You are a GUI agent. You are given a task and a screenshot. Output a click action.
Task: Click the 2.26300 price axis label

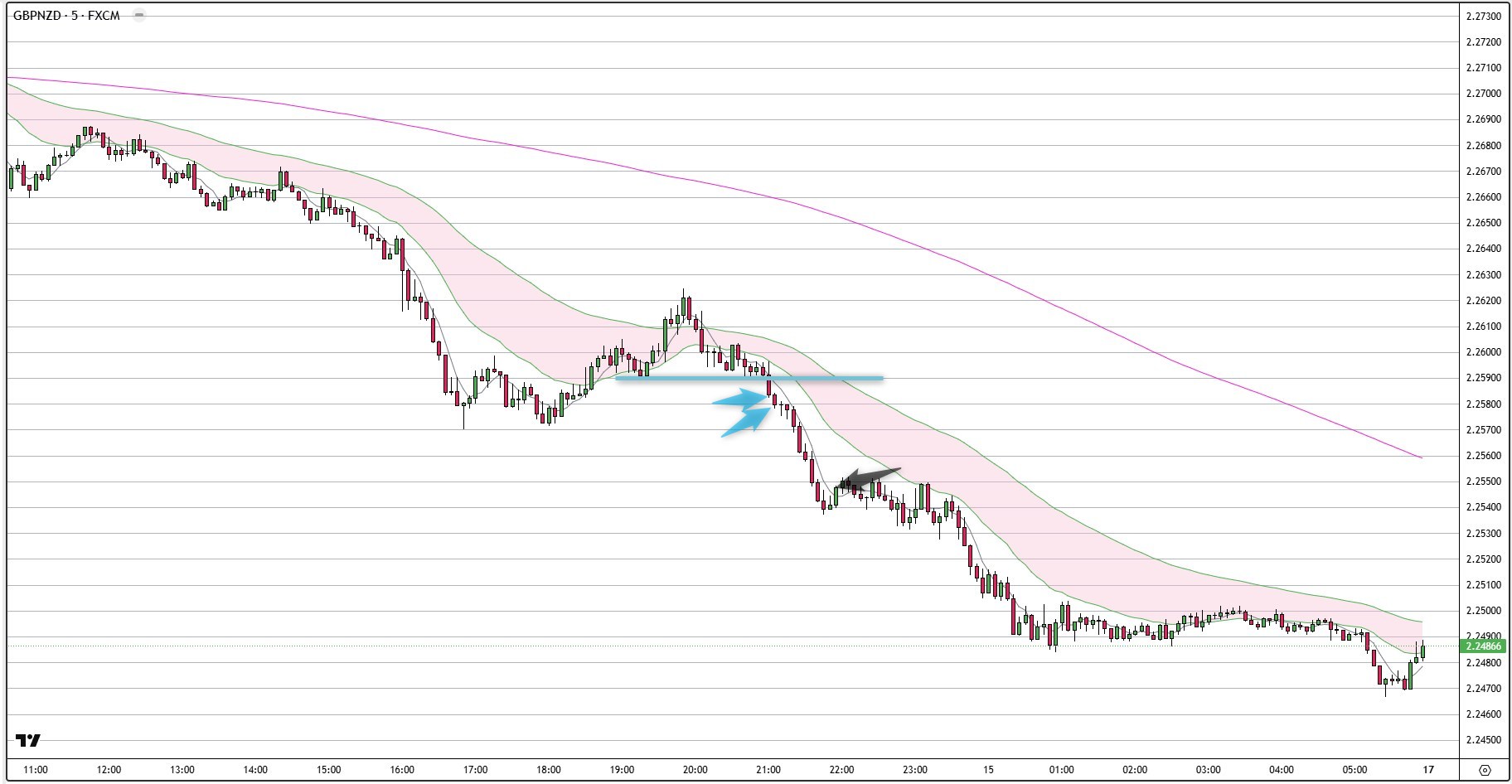point(1483,275)
